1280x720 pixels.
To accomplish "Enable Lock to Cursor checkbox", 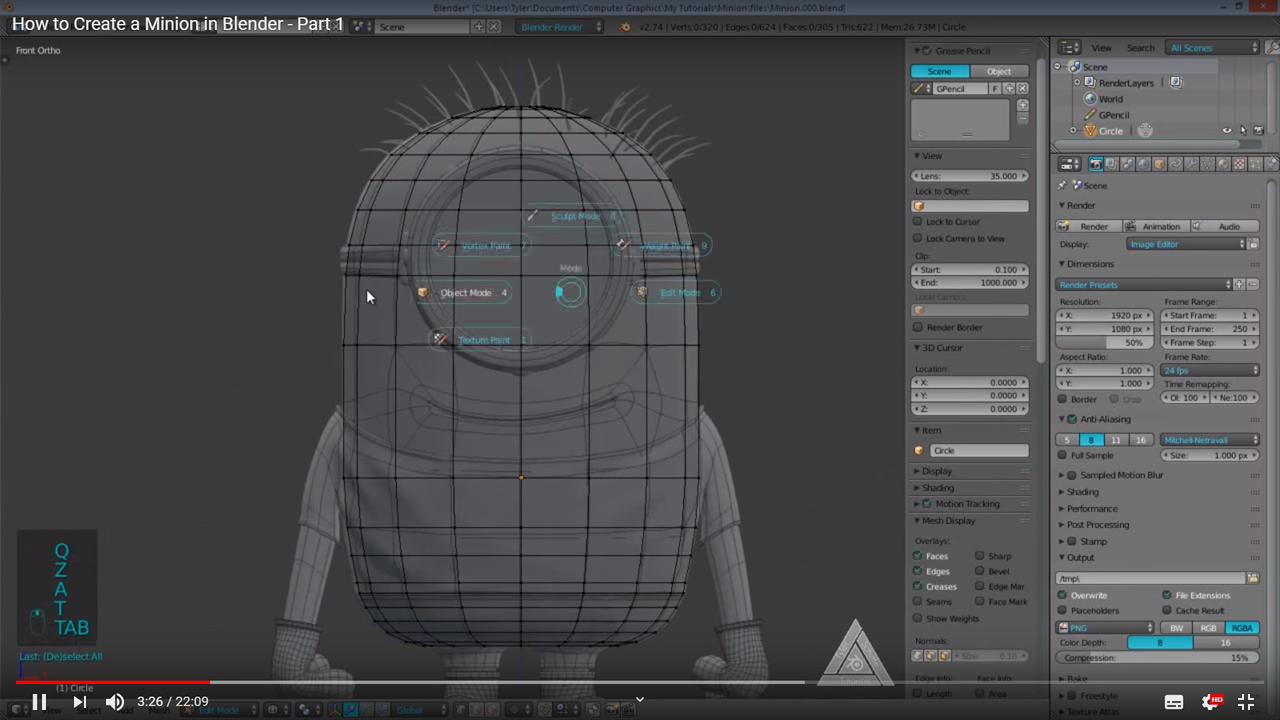I will (x=917, y=222).
